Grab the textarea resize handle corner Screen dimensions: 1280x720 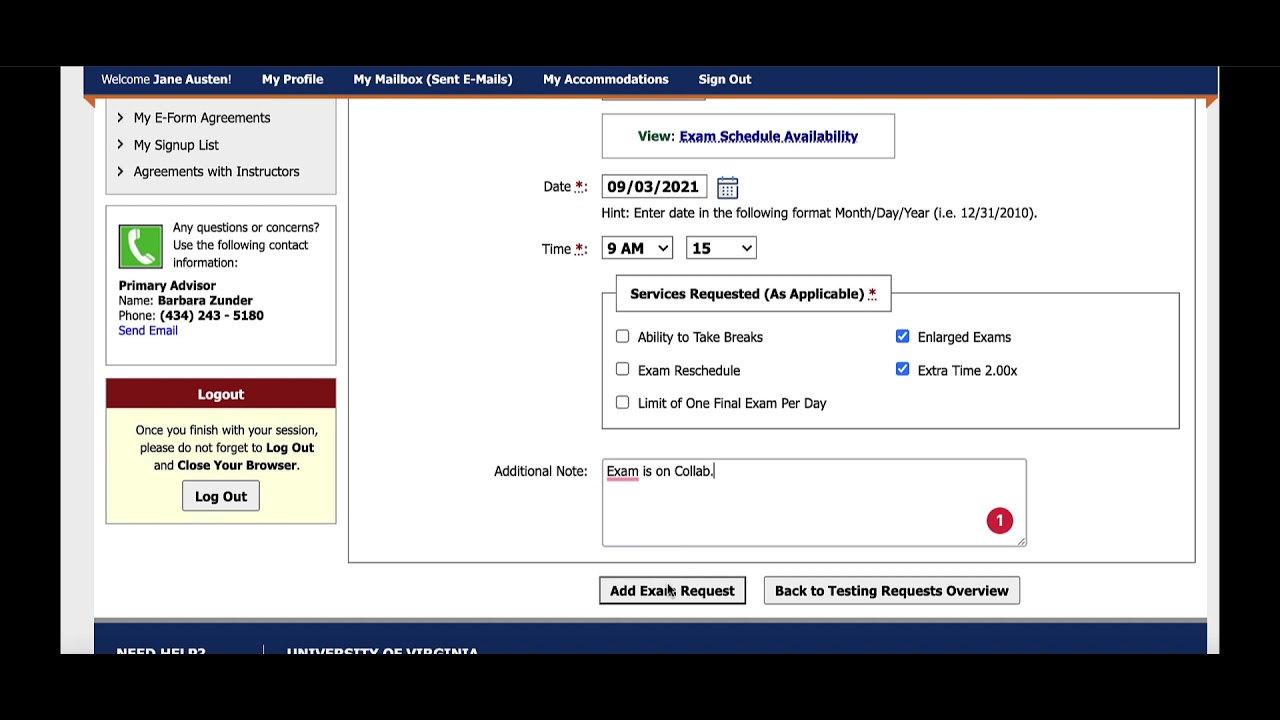click(x=1021, y=541)
